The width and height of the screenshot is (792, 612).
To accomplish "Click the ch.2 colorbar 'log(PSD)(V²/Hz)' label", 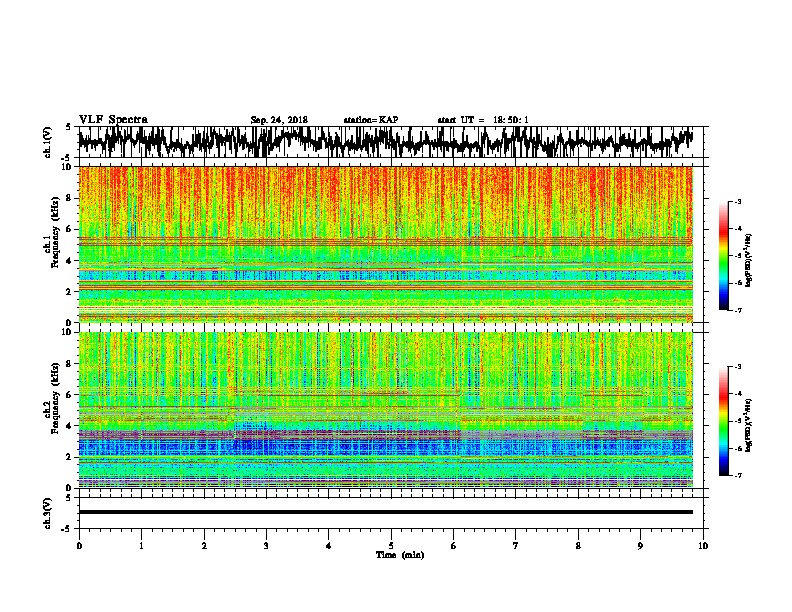I will tap(748, 425).
